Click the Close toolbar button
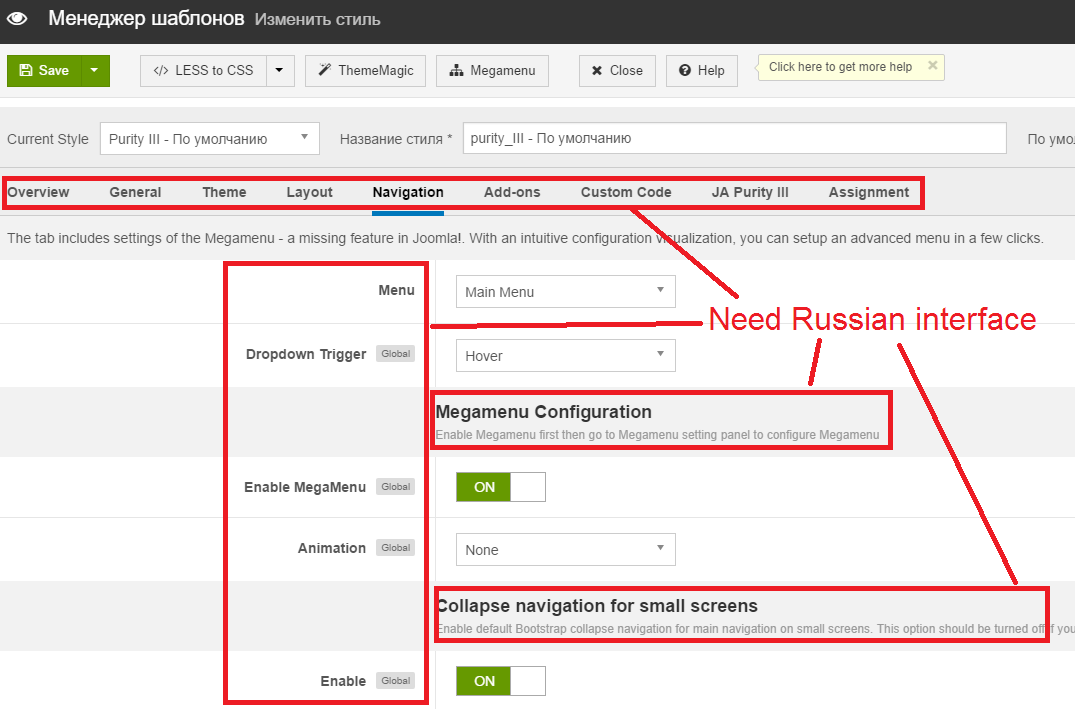Image resolution: width=1075 pixels, height=709 pixels. pyautogui.click(x=617, y=71)
